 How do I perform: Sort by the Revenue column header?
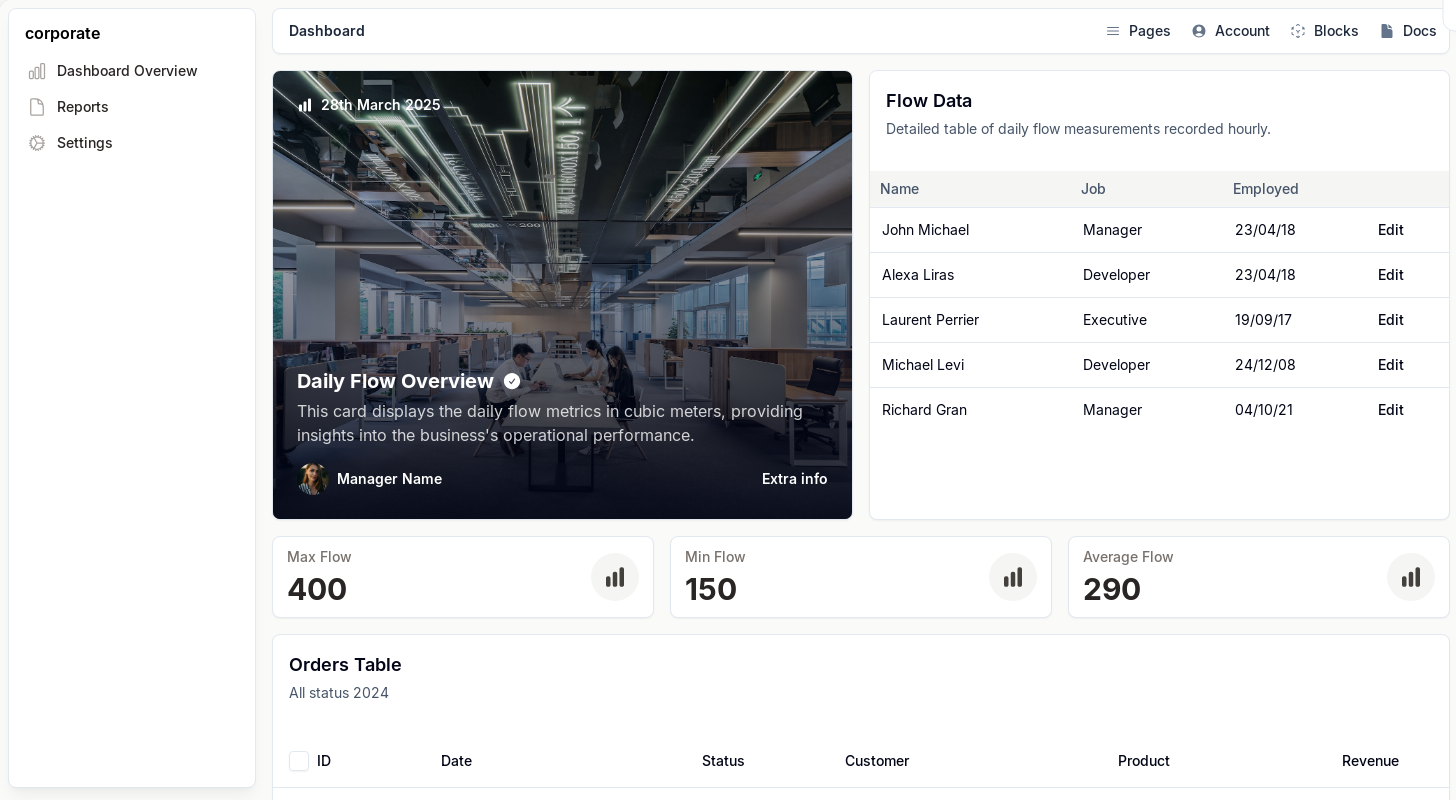coord(1370,761)
